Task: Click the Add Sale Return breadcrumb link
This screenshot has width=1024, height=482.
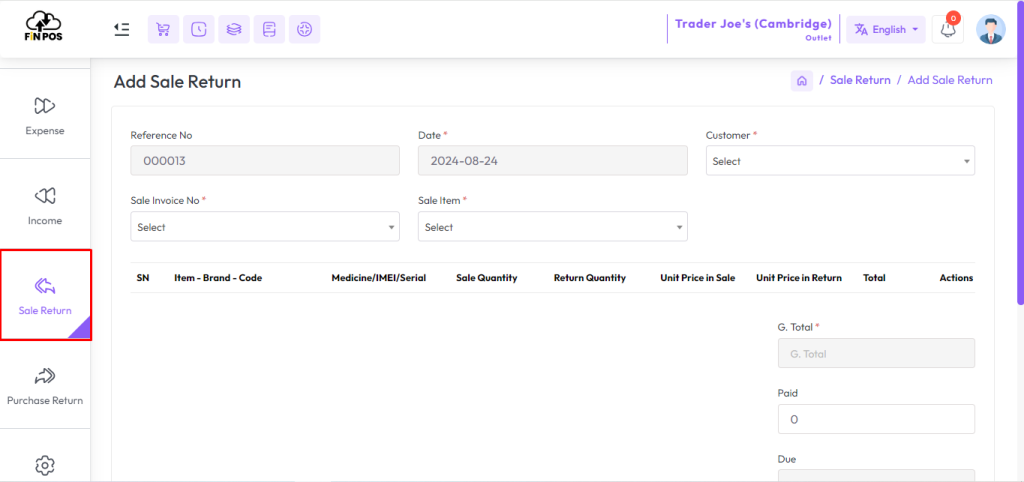Action: pyautogui.click(x=950, y=80)
